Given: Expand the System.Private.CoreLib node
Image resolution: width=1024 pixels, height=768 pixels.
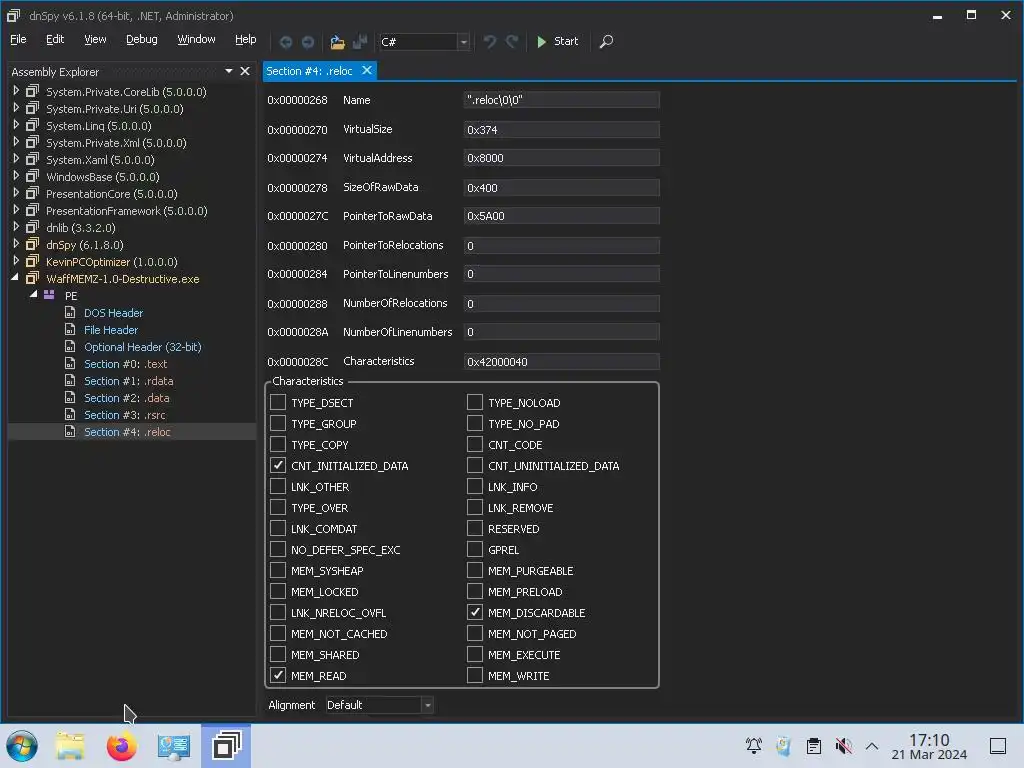Looking at the screenshot, I should [x=16, y=91].
